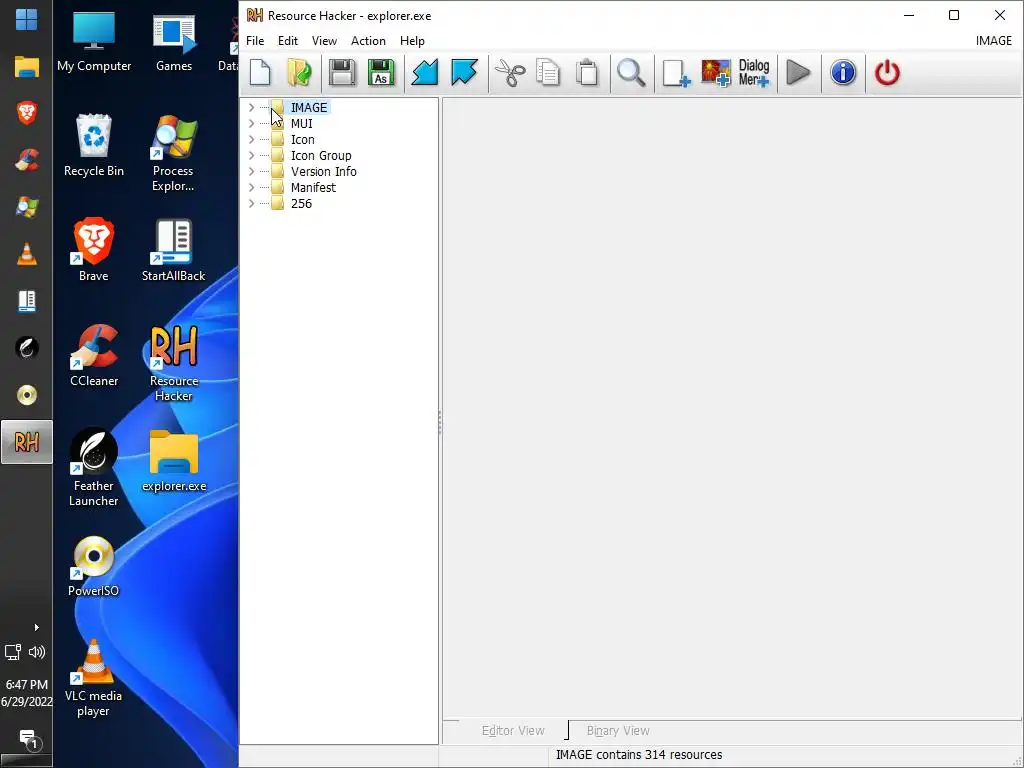Open the Help menu
1024x768 pixels.
(412, 40)
